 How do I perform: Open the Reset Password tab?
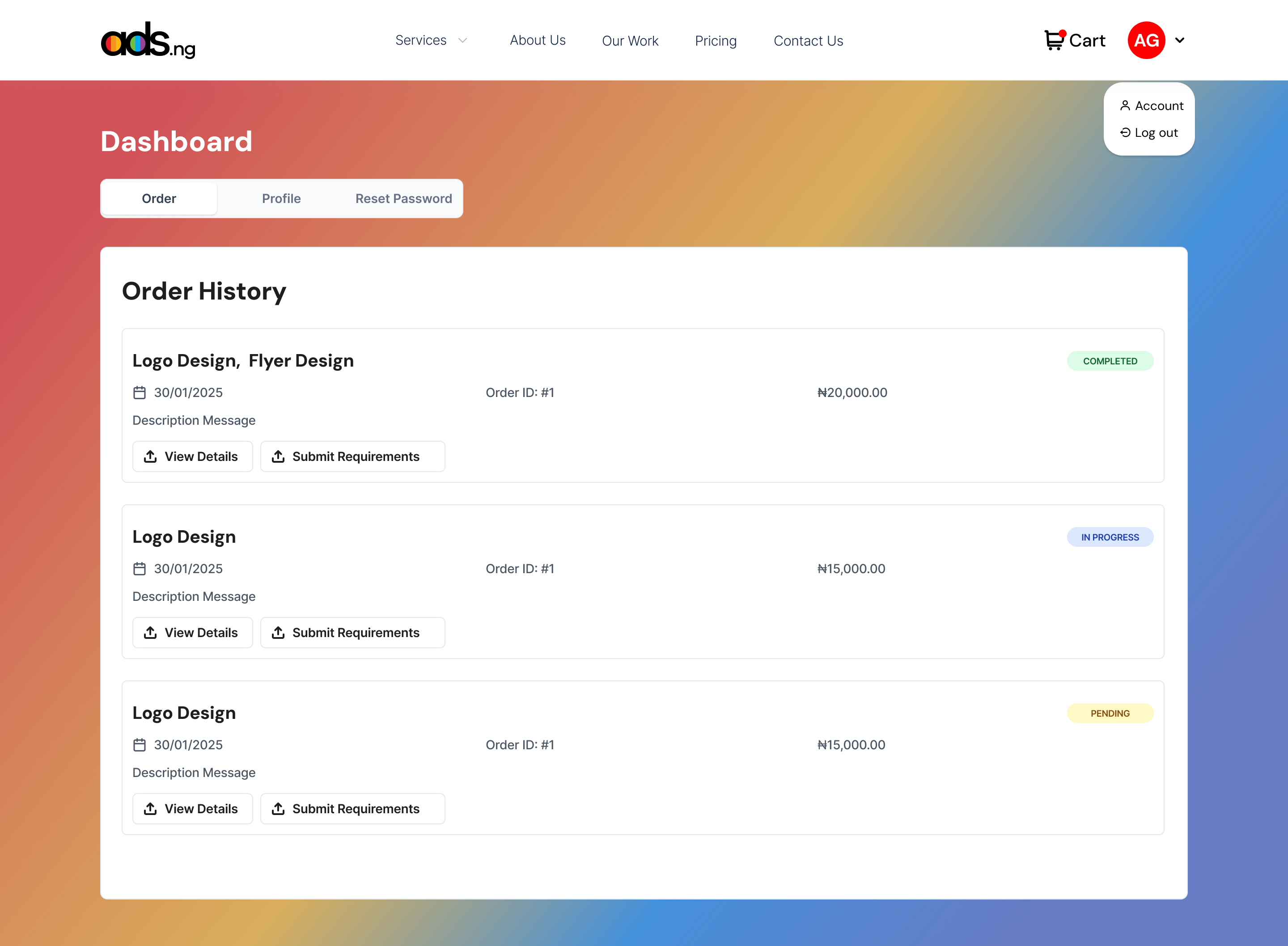[403, 198]
